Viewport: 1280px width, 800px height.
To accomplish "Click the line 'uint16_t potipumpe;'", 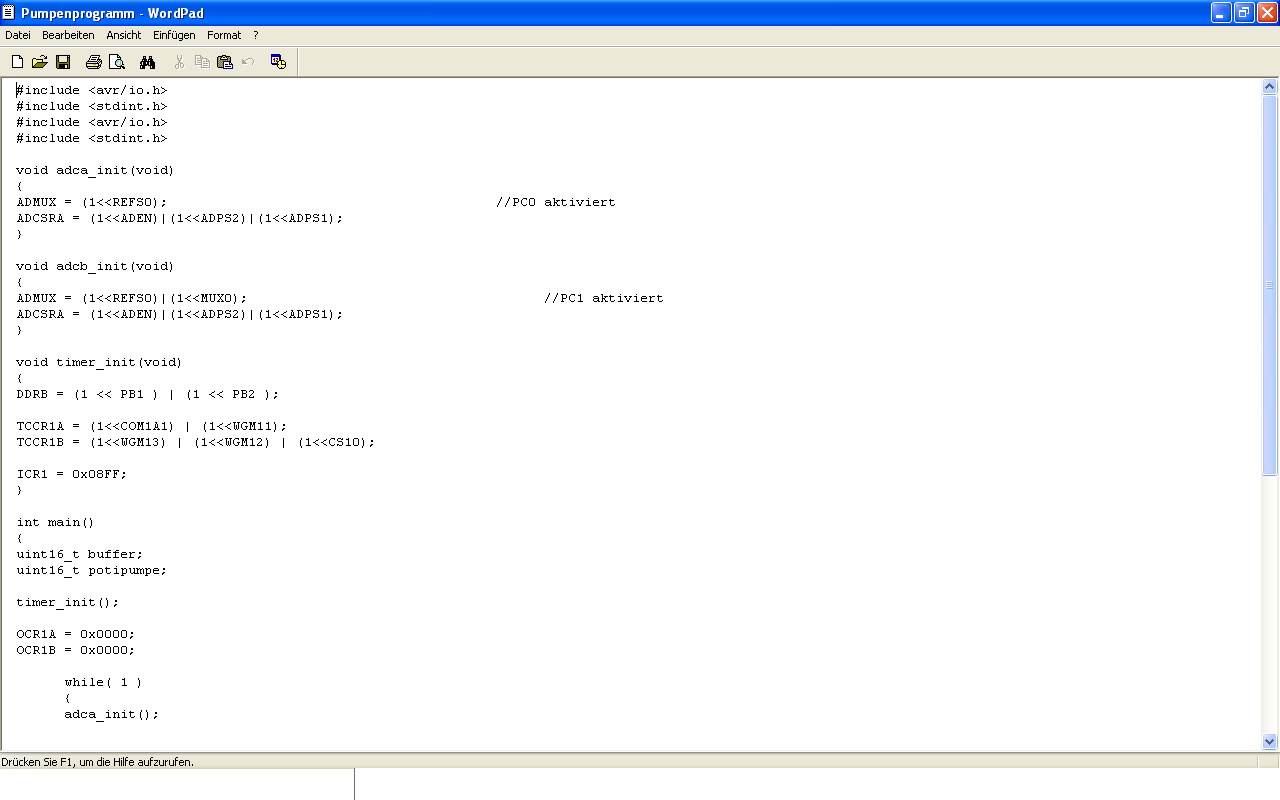I will click(92, 570).
